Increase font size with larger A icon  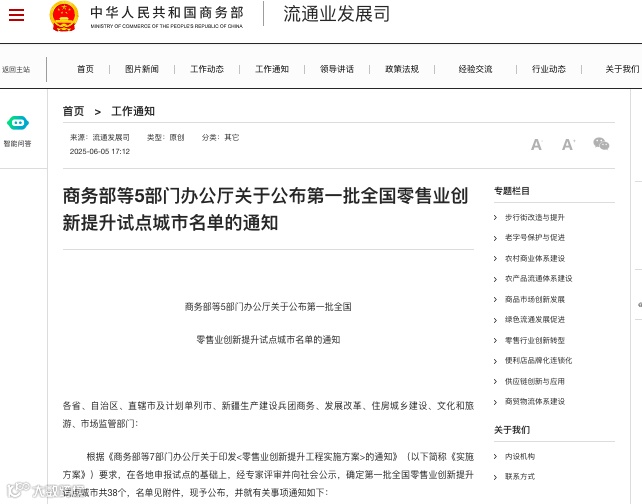568,144
